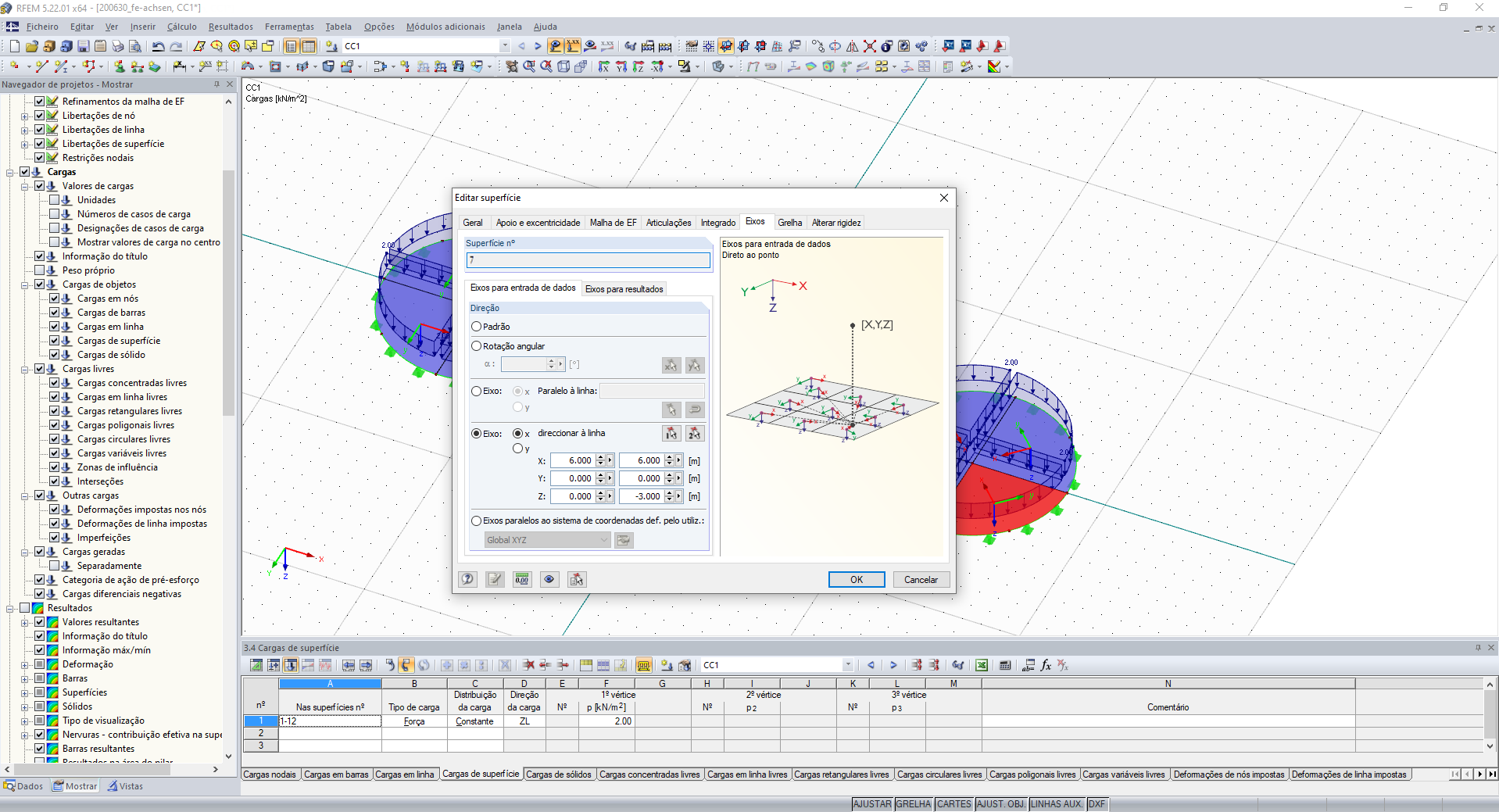
Task: Click the zoom window magnifier icon
Action: click(529, 66)
